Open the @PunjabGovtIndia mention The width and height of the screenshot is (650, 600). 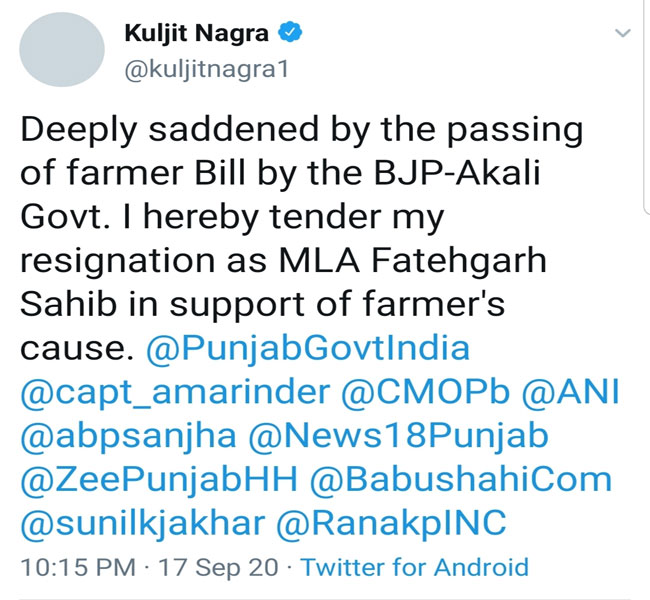point(308,348)
